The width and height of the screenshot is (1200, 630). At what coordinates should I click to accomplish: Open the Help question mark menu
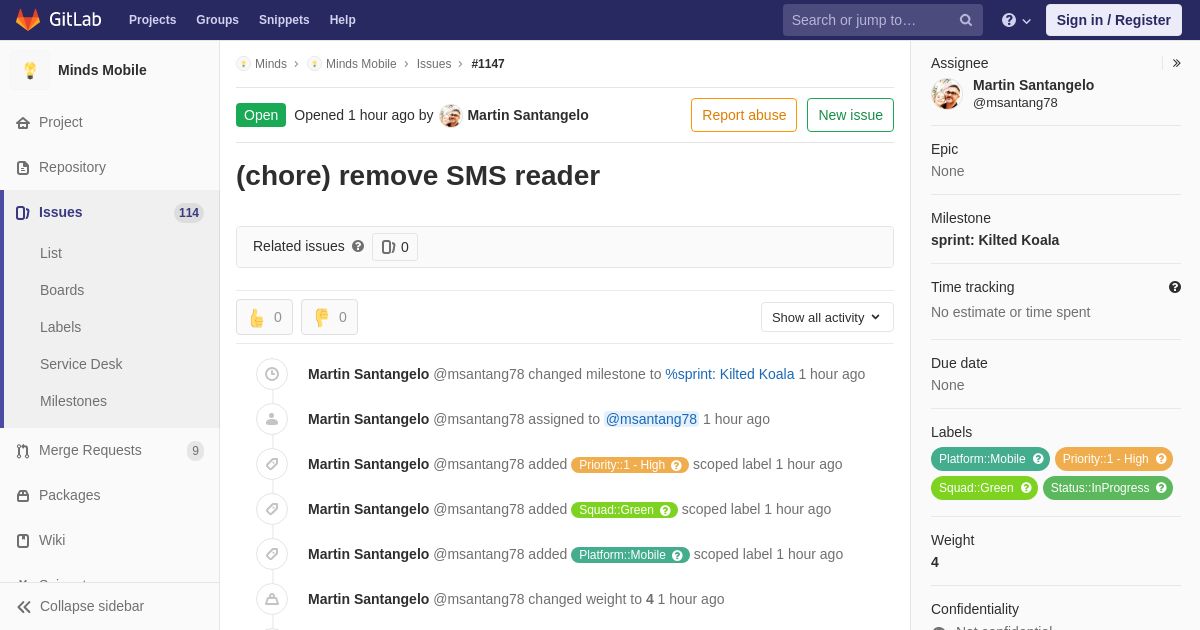pyautogui.click(x=1016, y=20)
